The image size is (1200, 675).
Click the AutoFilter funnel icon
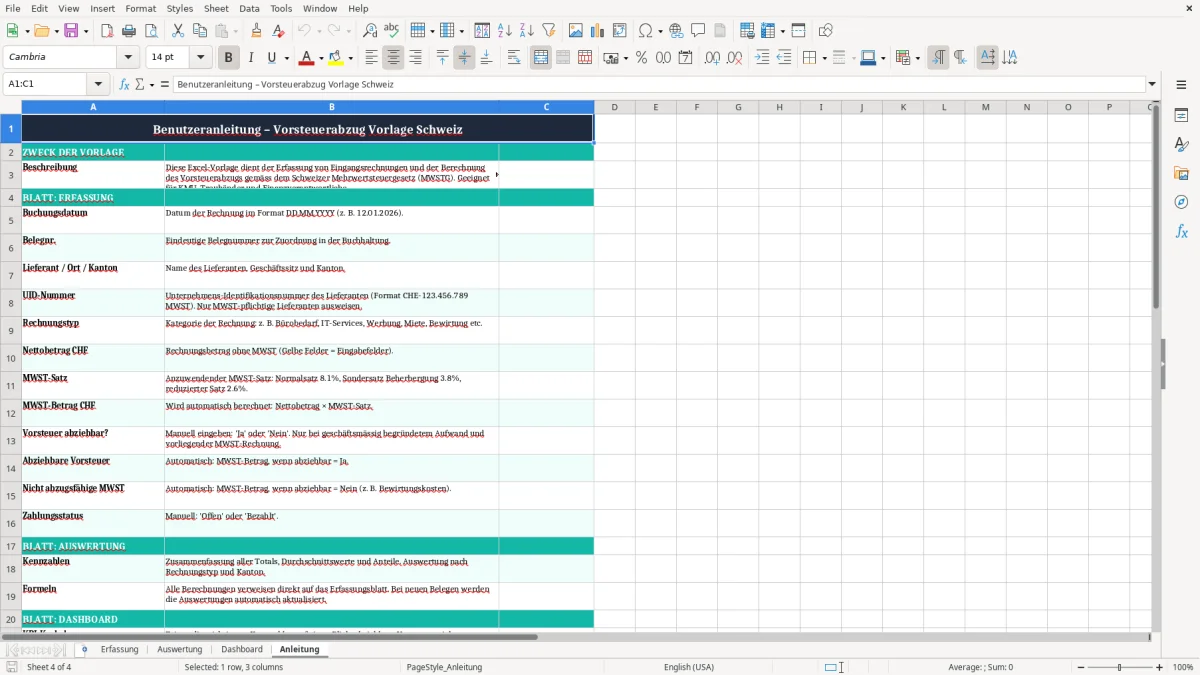pyautogui.click(x=549, y=30)
